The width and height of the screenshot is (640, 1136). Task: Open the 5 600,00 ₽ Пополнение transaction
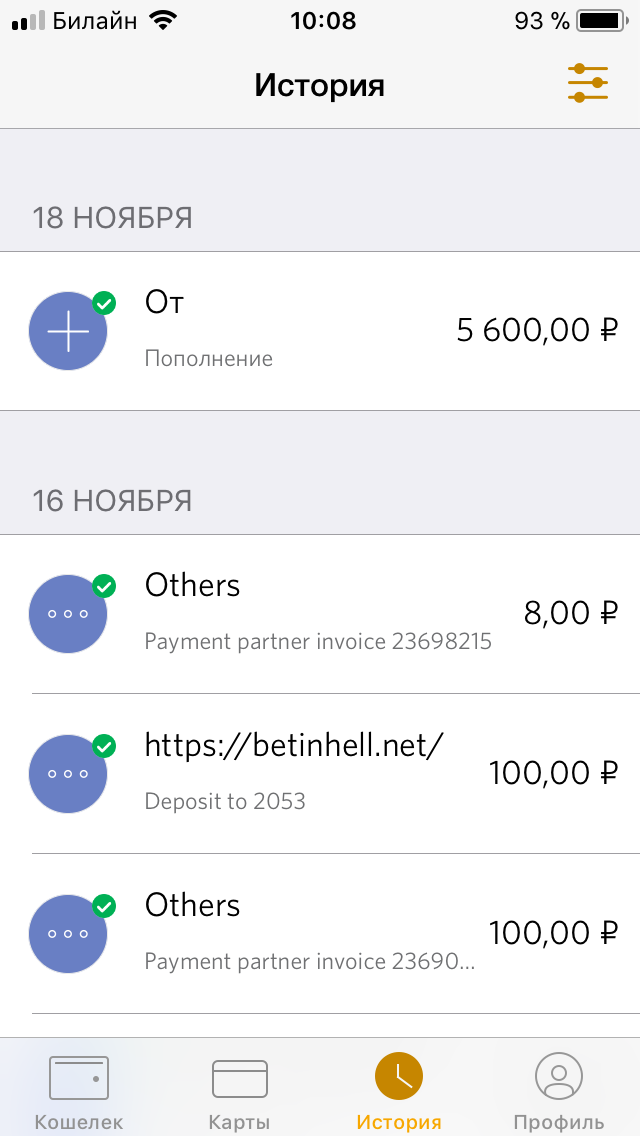click(x=537, y=330)
